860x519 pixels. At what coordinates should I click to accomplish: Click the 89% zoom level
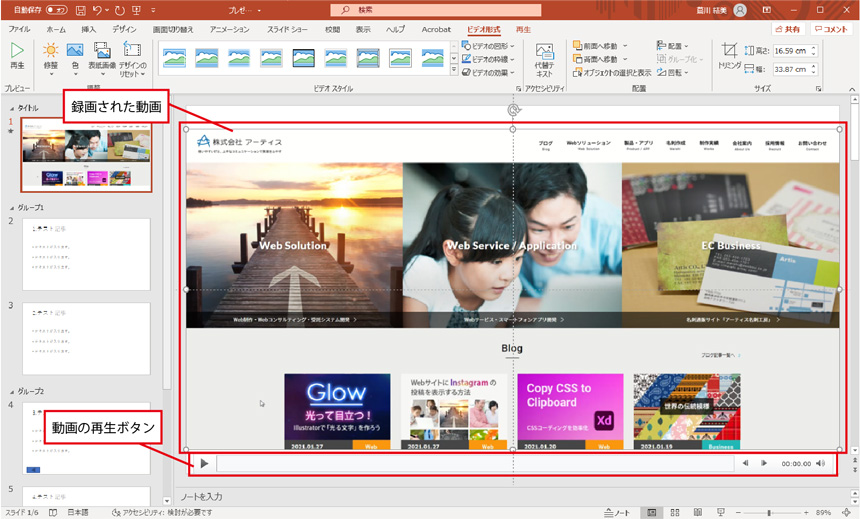tap(823, 512)
